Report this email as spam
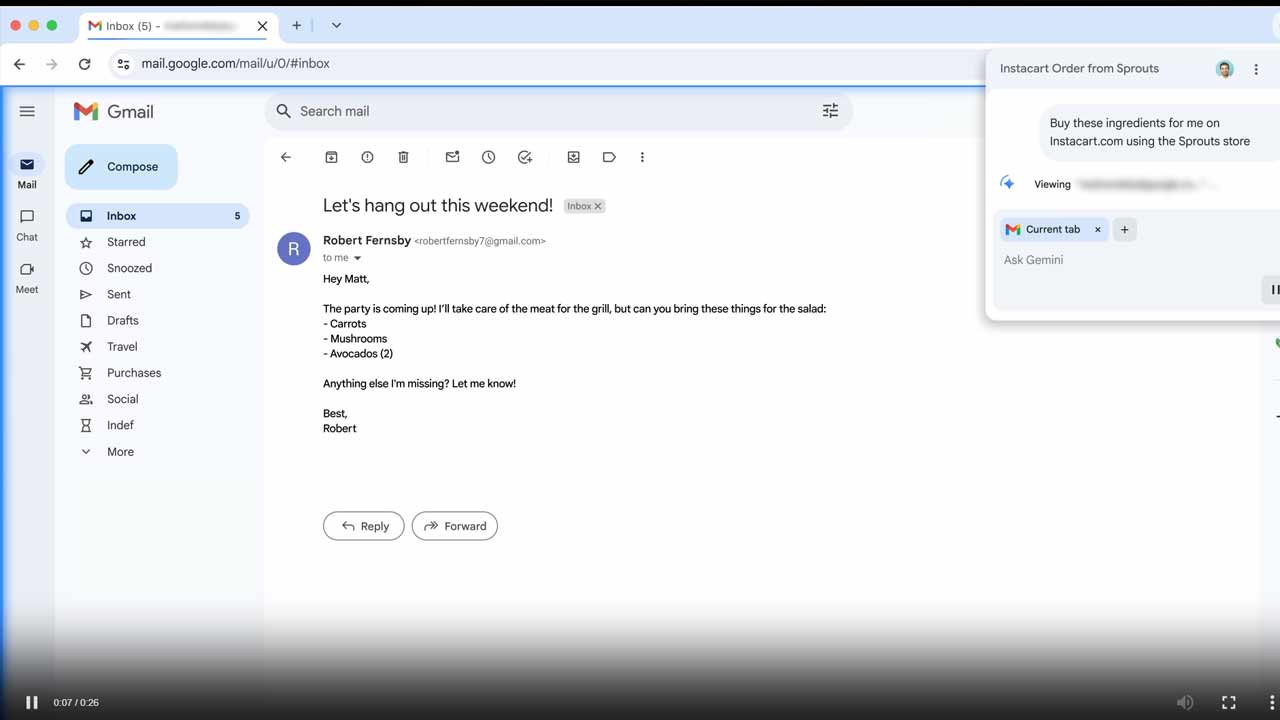This screenshot has height=720, width=1280. click(367, 157)
